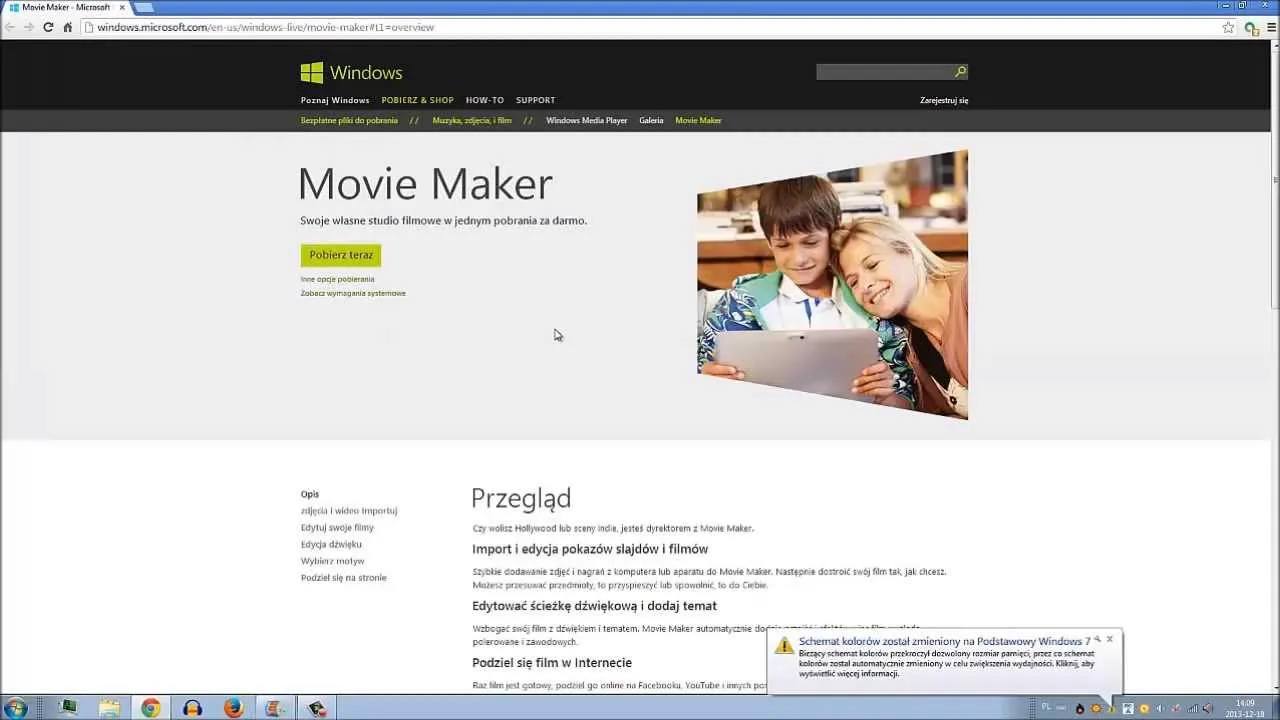Click the Zarejestruj się link
This screenshot has width=1280, height=720.
tap(944, 100)
